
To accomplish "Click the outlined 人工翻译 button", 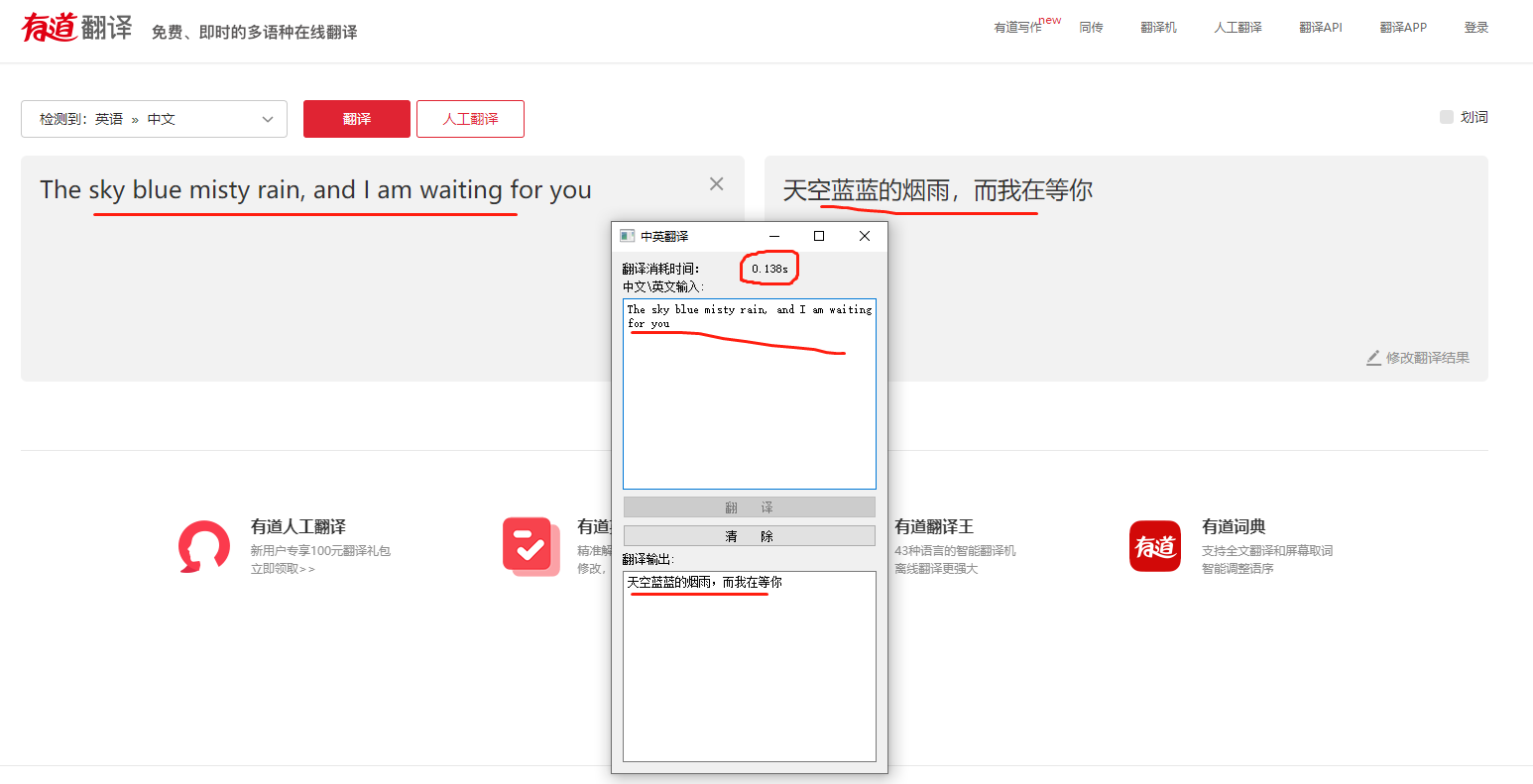I will (x=470, y=119).
